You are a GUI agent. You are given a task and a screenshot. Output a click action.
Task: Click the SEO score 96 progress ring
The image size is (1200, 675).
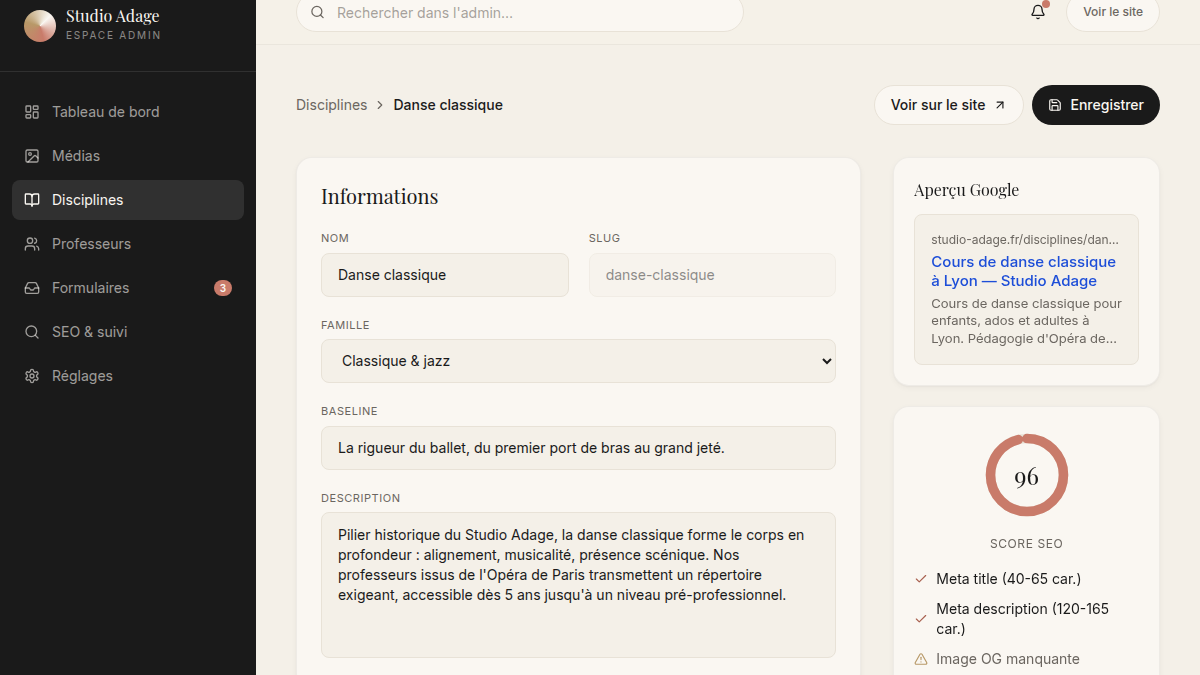click(x=1027, y=476)
